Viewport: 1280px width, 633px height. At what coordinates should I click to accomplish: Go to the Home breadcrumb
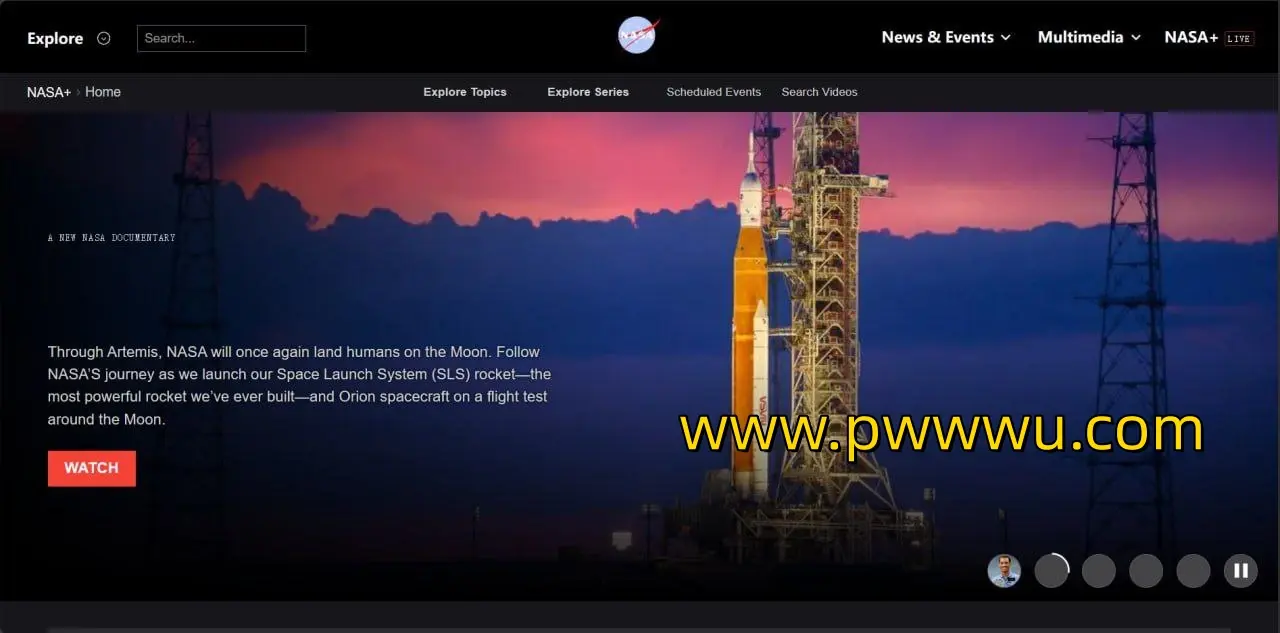103,92
